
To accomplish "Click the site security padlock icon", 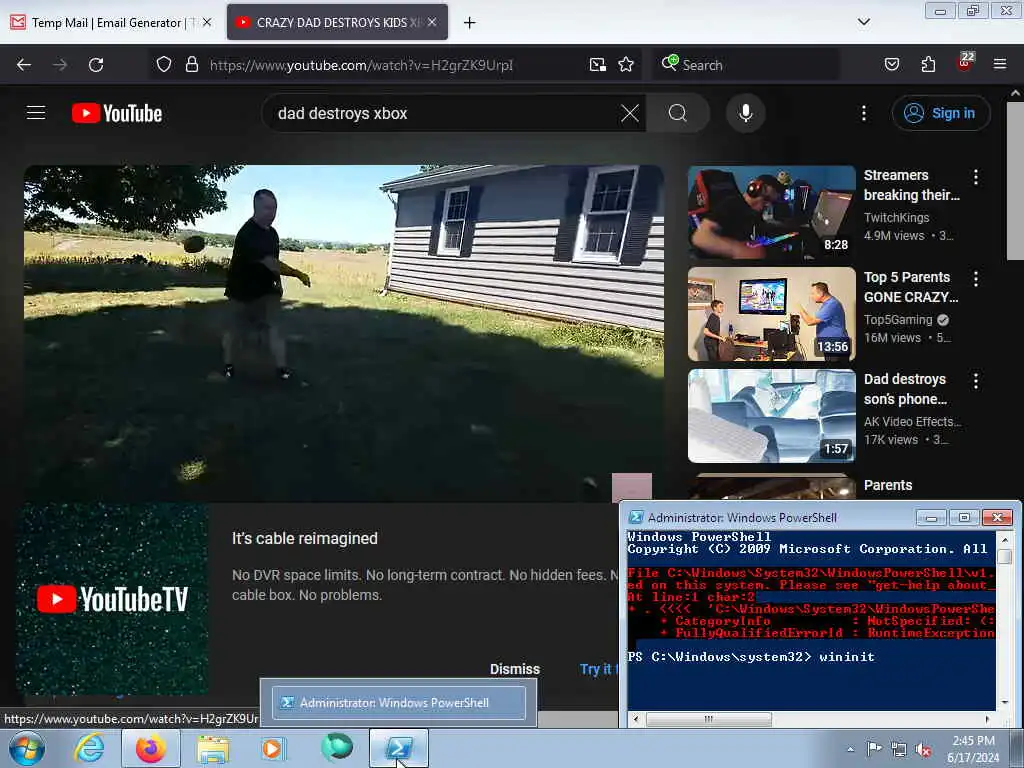I will pos(191,65).
